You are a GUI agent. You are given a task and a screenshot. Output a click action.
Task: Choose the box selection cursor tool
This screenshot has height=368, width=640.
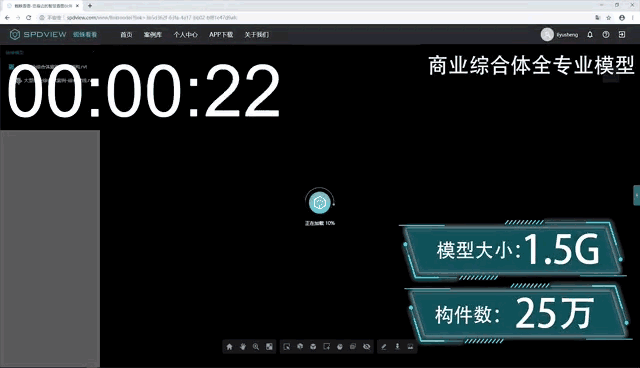pyautogui.click(x=287, y=347)
